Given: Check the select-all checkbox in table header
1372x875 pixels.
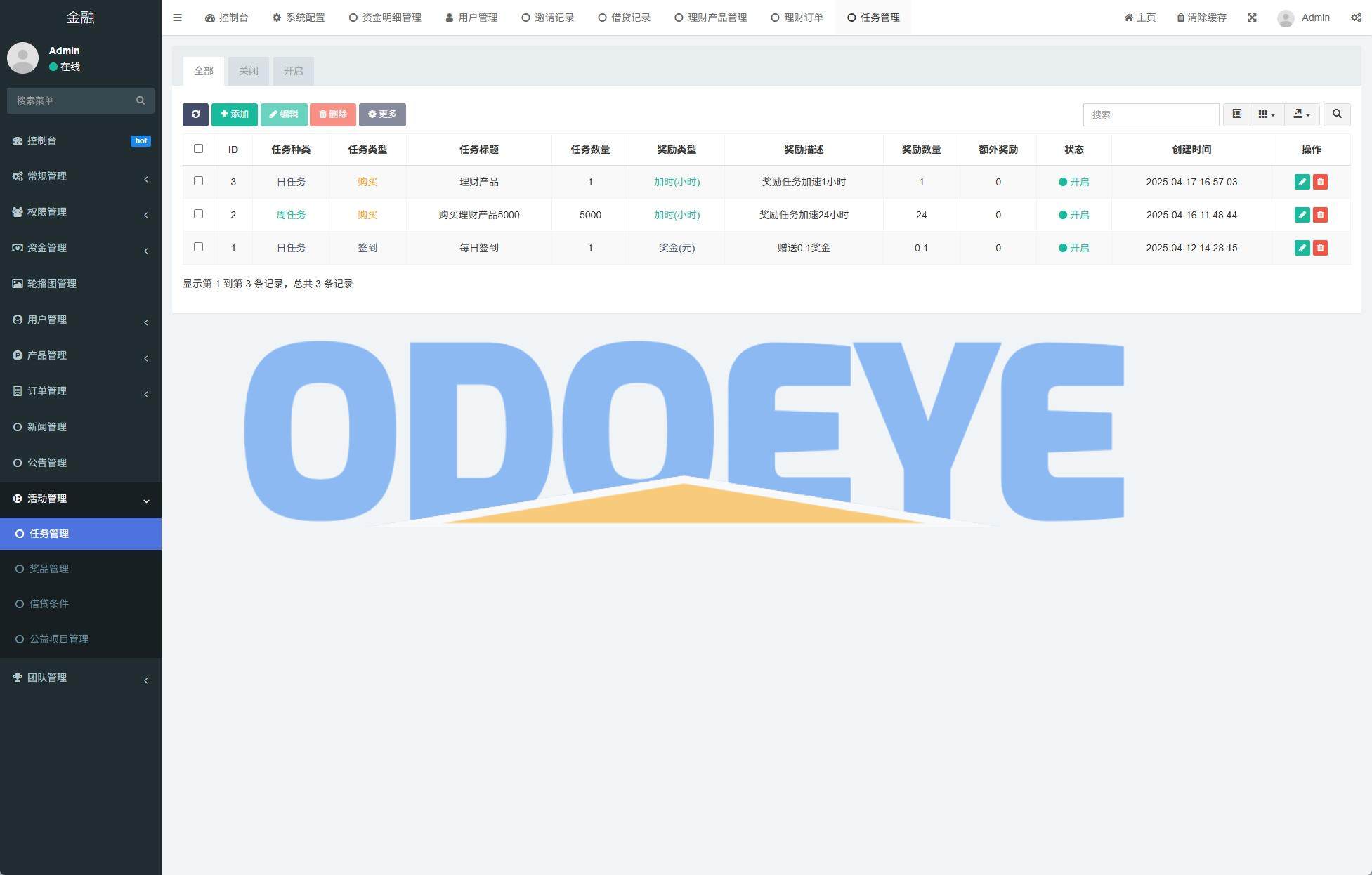Looking at the screenshot, I should coord(198,149).
